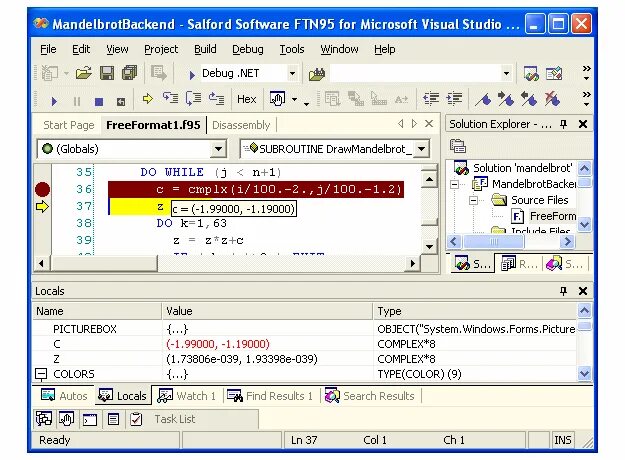The width and height of the screenshot is (625, 460).
Task: Open the Open File folder icon
Action: click(84, 73)
